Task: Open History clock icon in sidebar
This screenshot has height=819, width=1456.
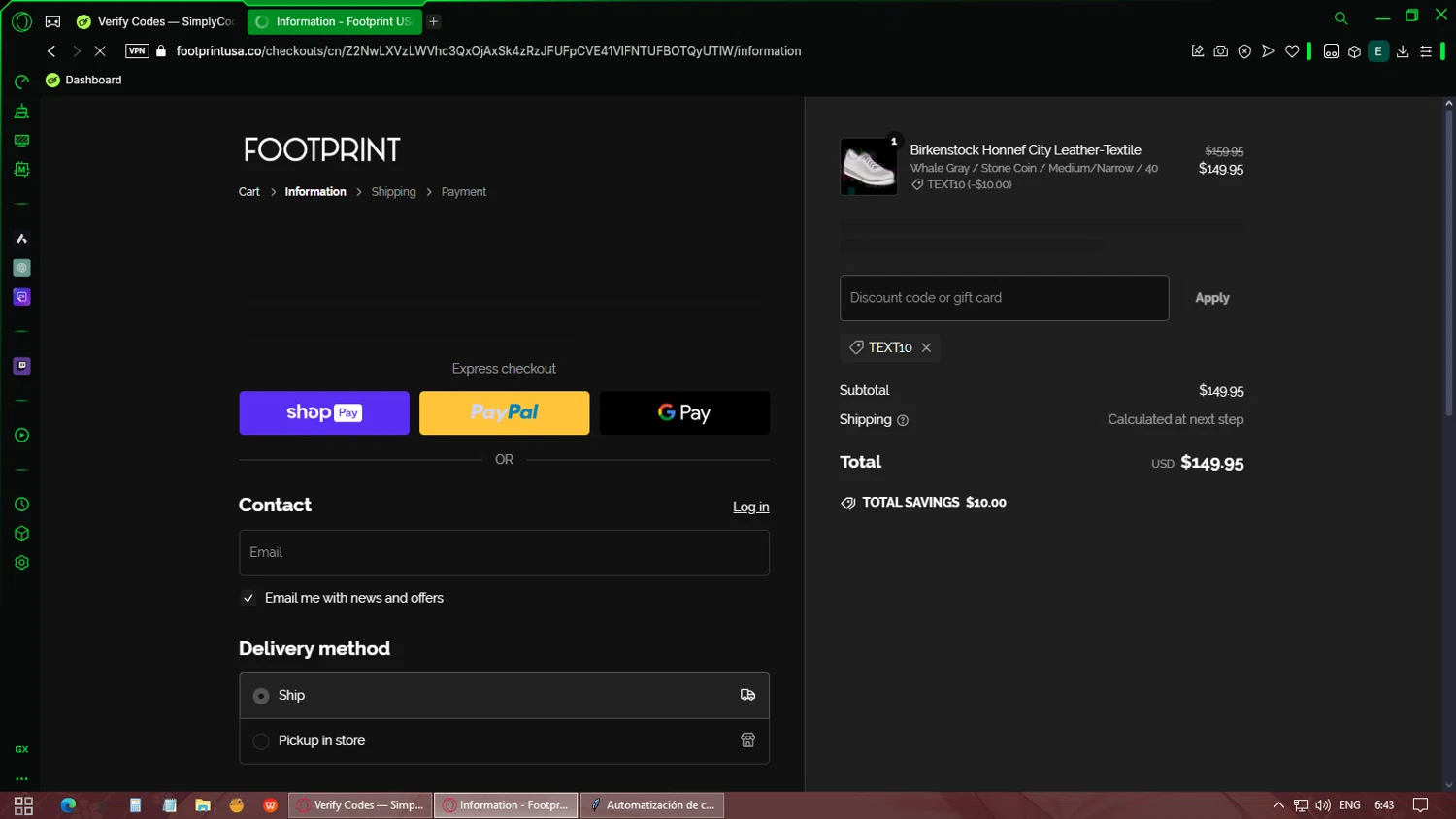Action: [x=21, y=505]
